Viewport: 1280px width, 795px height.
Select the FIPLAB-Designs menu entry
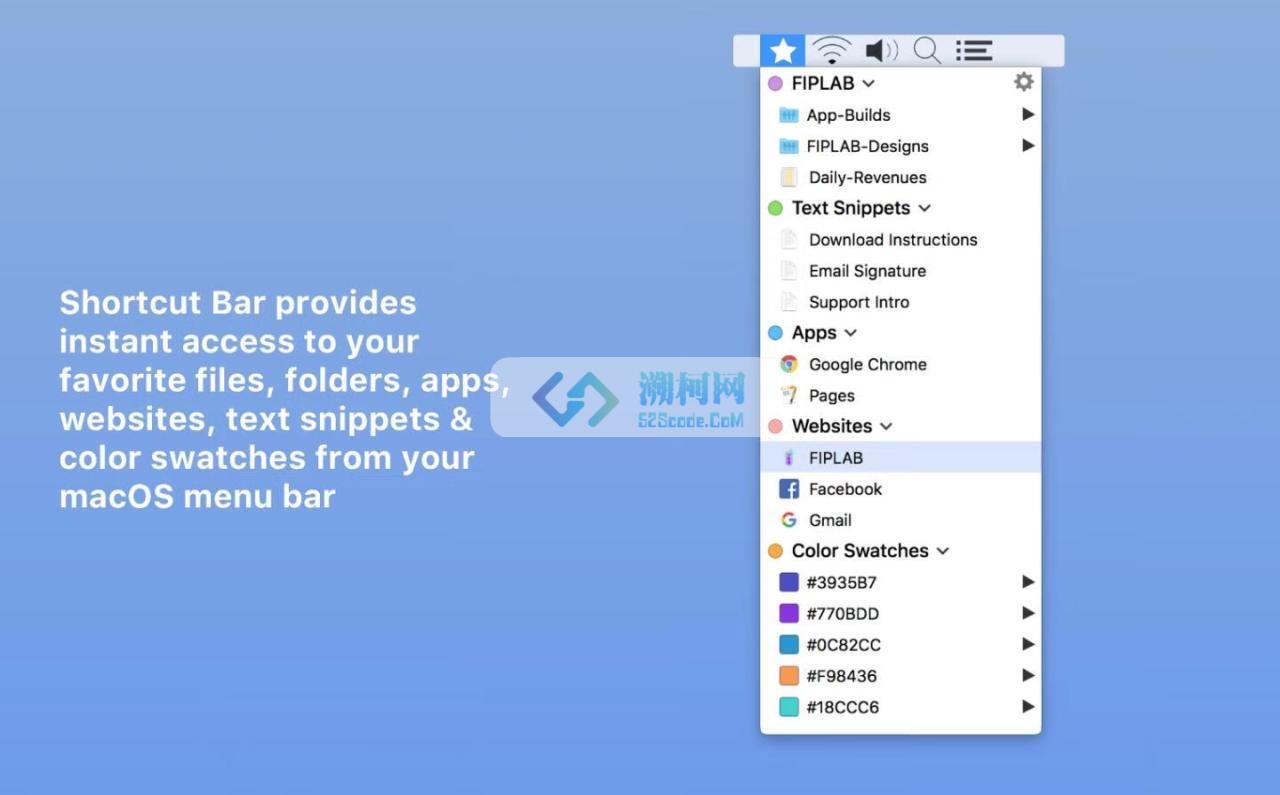901,146
